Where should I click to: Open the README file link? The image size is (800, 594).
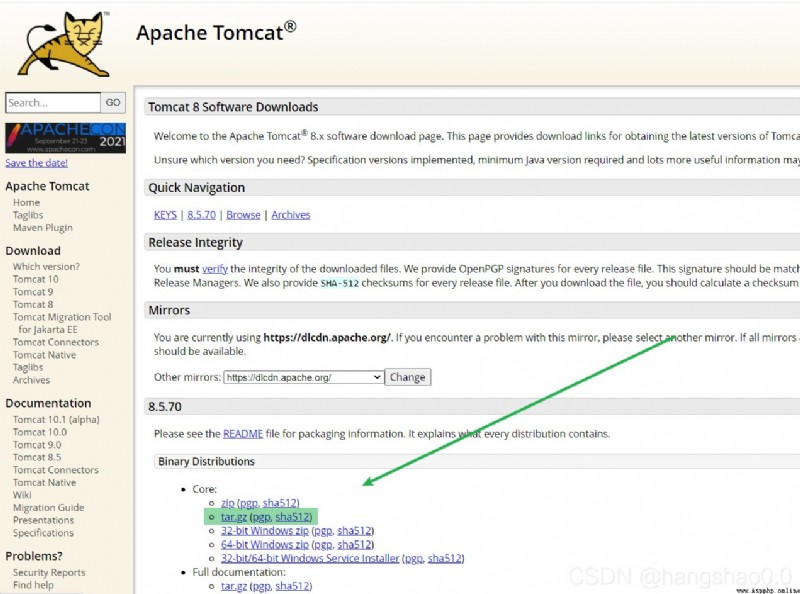click(243, 434)
